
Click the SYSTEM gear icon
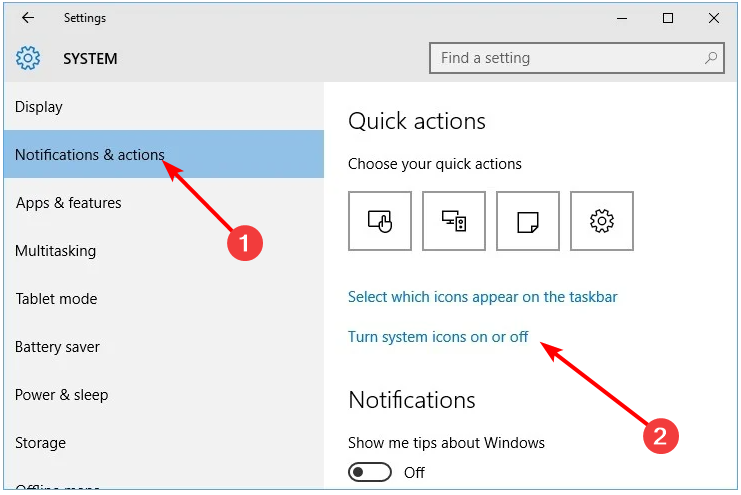(28, 58)
